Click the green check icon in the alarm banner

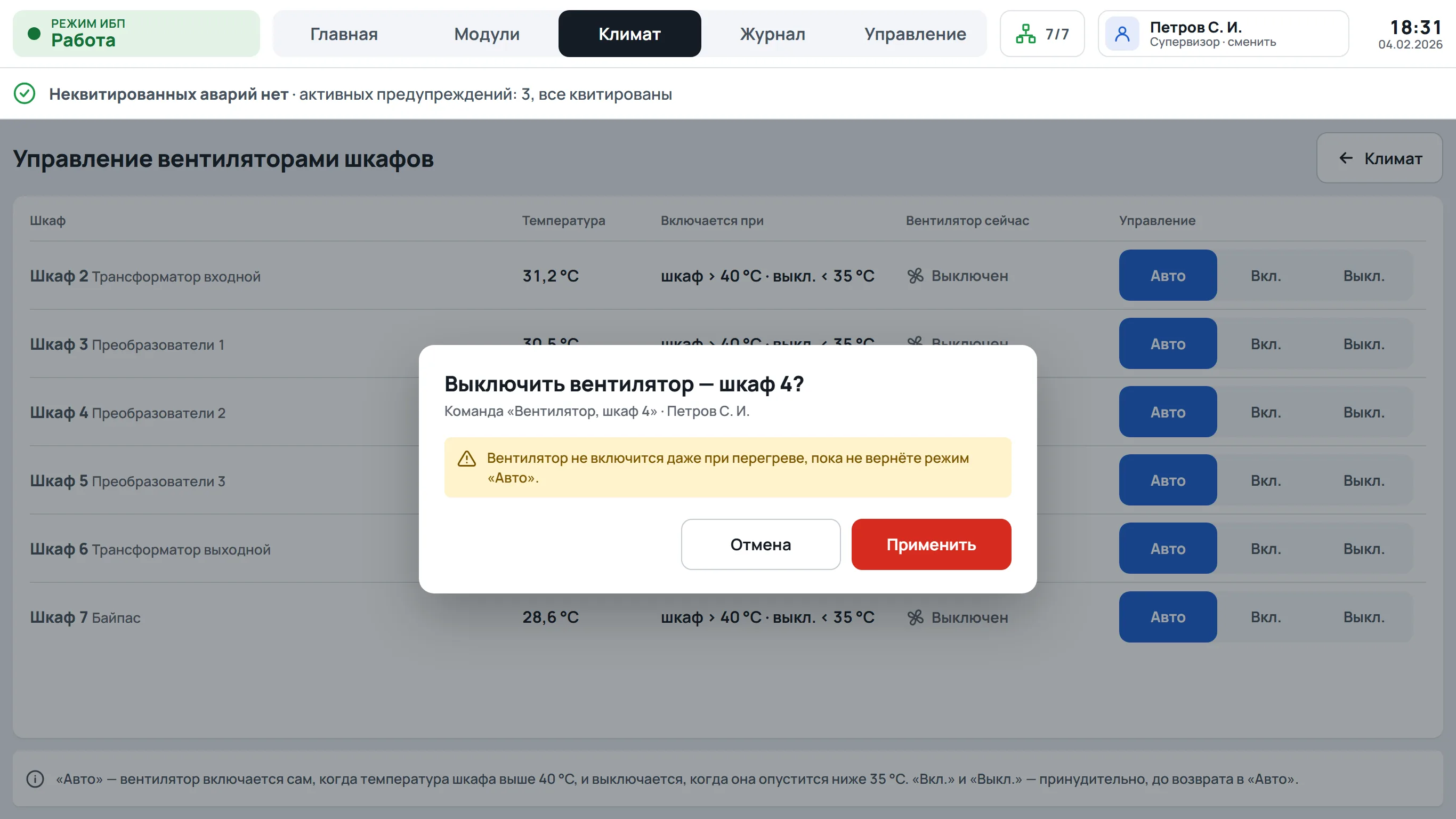[x=25, y=93]
